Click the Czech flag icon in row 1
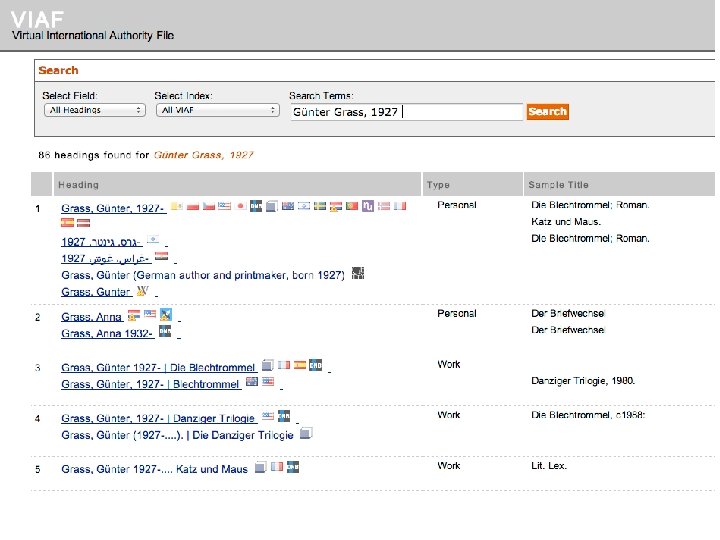This screenshot has width=720, height=540. [208, 206]
